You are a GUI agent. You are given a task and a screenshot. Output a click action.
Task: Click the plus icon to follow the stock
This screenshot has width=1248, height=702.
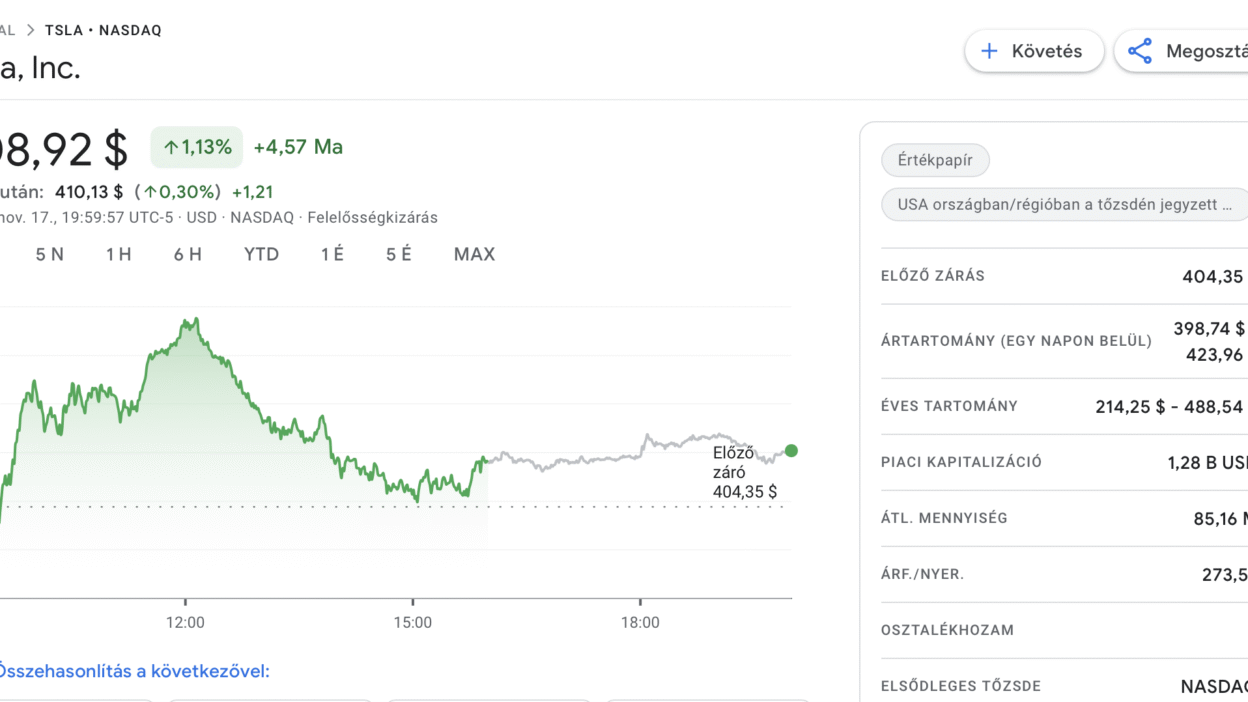(989, 51)
